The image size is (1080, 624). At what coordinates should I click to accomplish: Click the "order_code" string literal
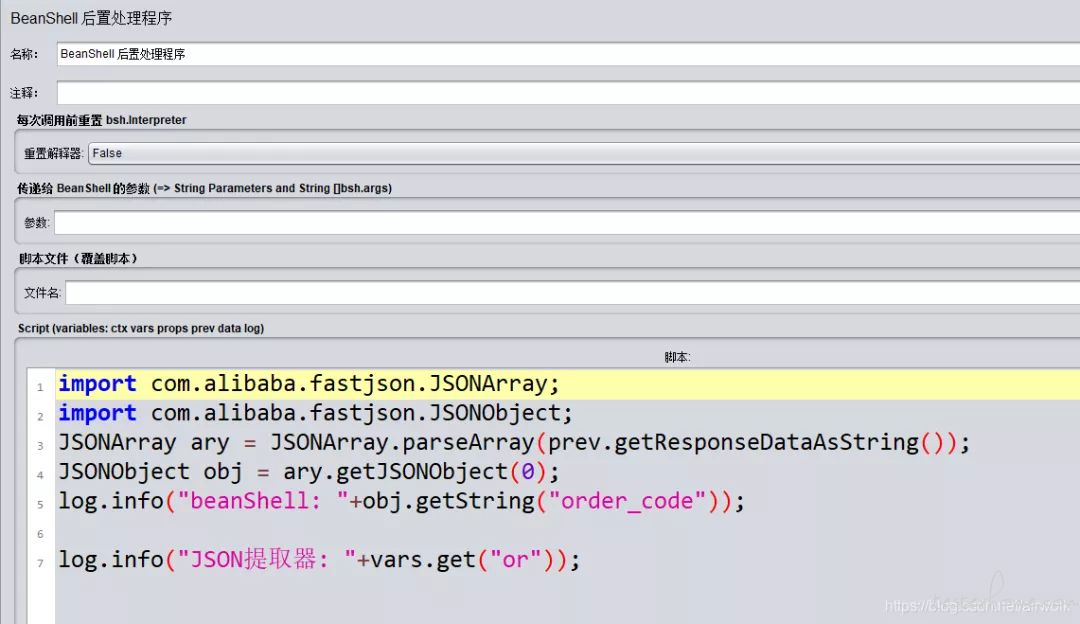coord(627,501)
